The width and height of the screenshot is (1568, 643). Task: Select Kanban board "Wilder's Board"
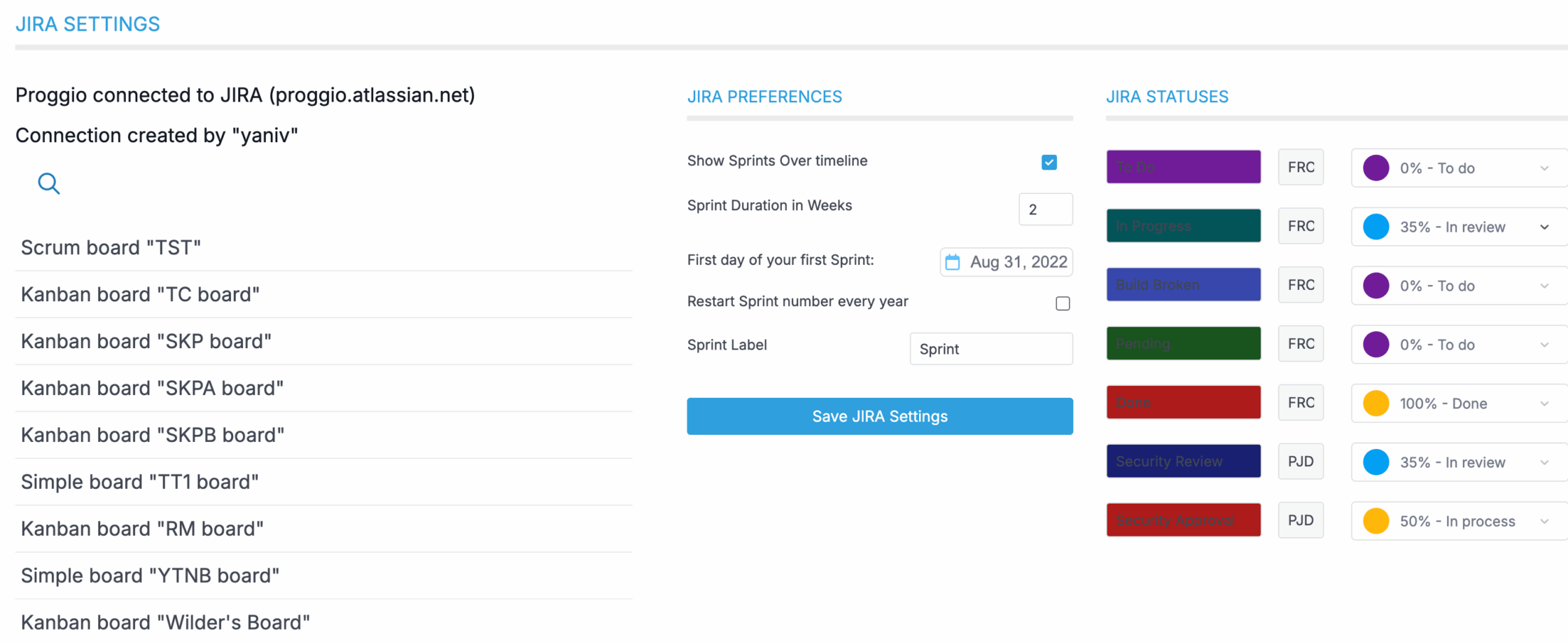(323, 622)
